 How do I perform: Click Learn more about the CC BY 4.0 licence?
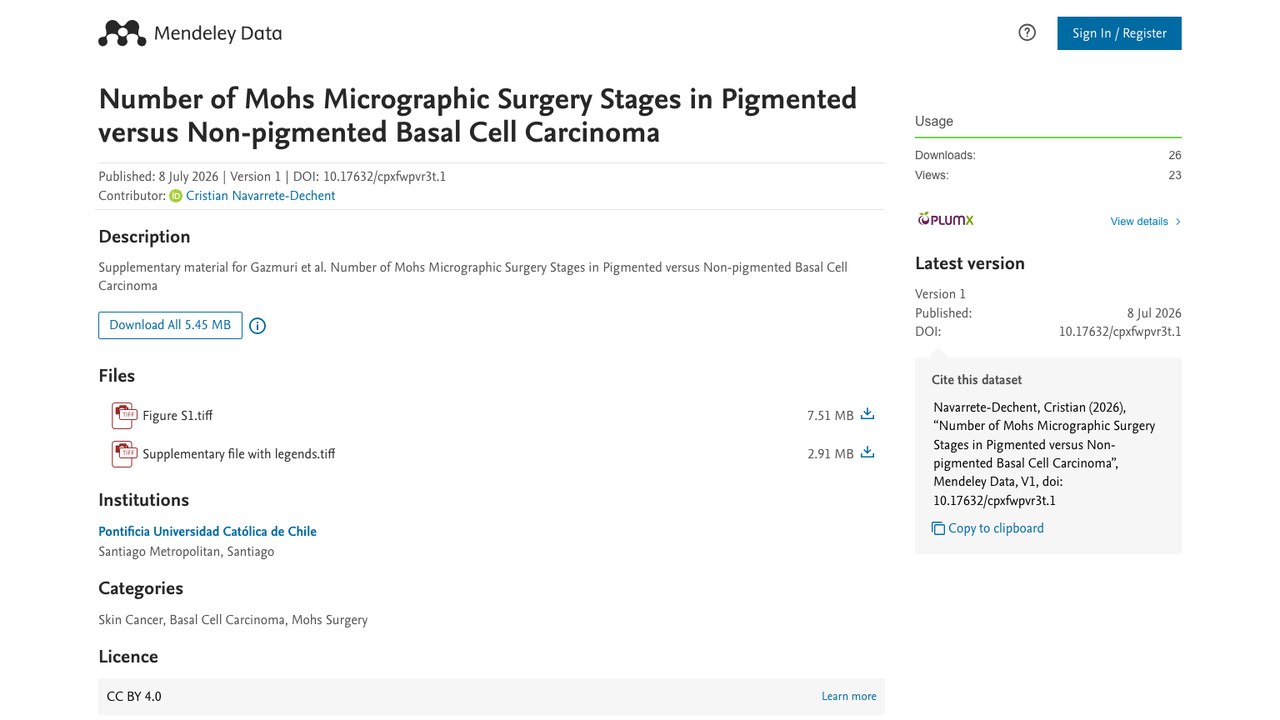(849, 697)
